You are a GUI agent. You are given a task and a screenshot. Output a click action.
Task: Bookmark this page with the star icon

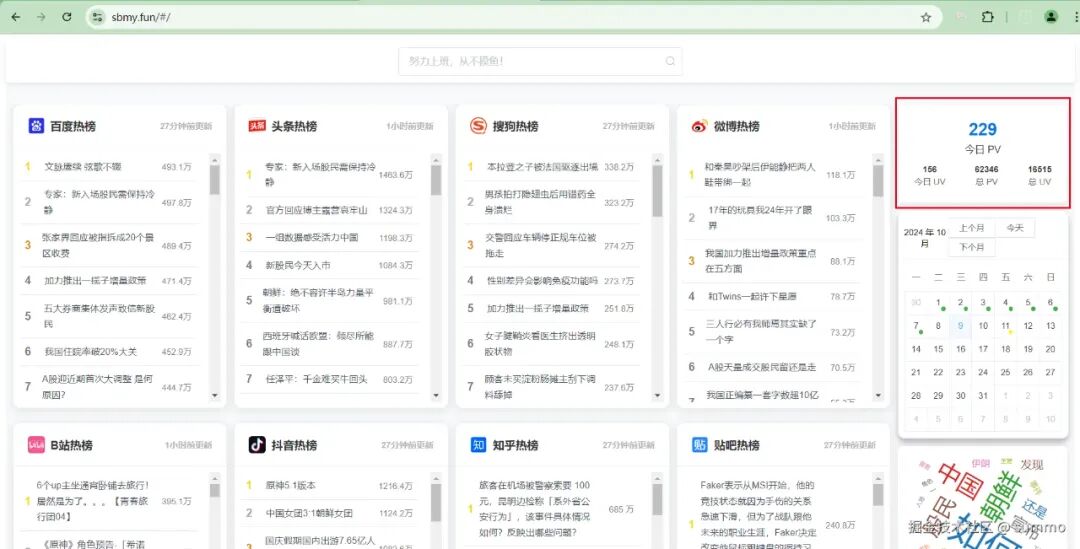(926, 17)
